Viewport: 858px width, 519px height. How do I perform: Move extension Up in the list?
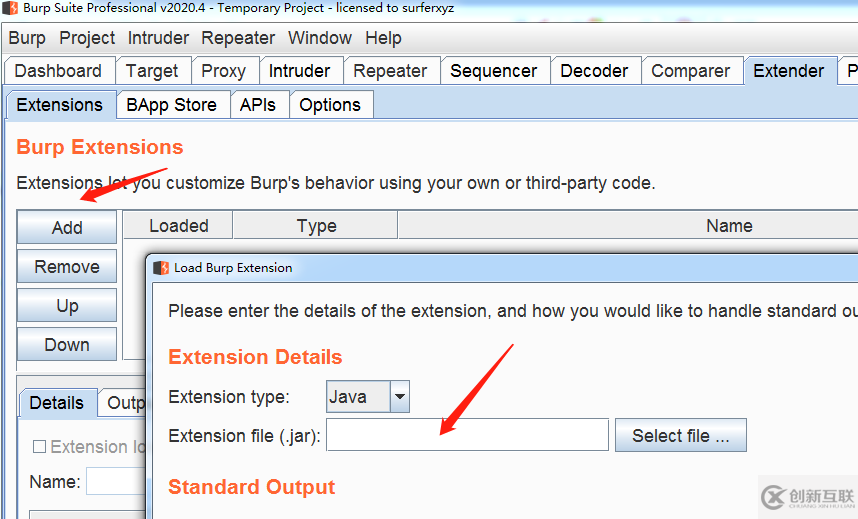[67, 306]
